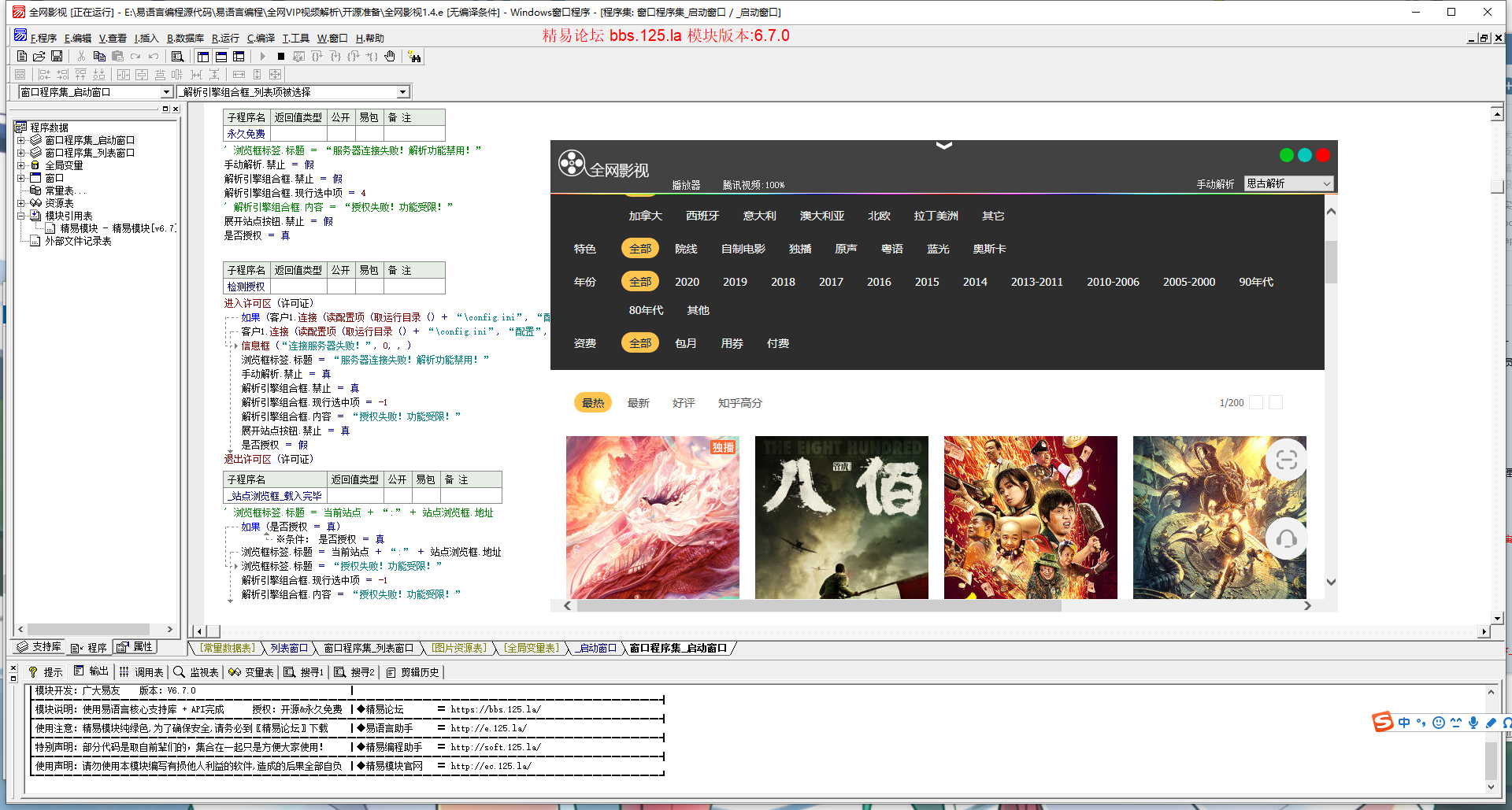1512x810 pixels.
Task: Cut selection with the scissors icon
Action: coord(81,57)
